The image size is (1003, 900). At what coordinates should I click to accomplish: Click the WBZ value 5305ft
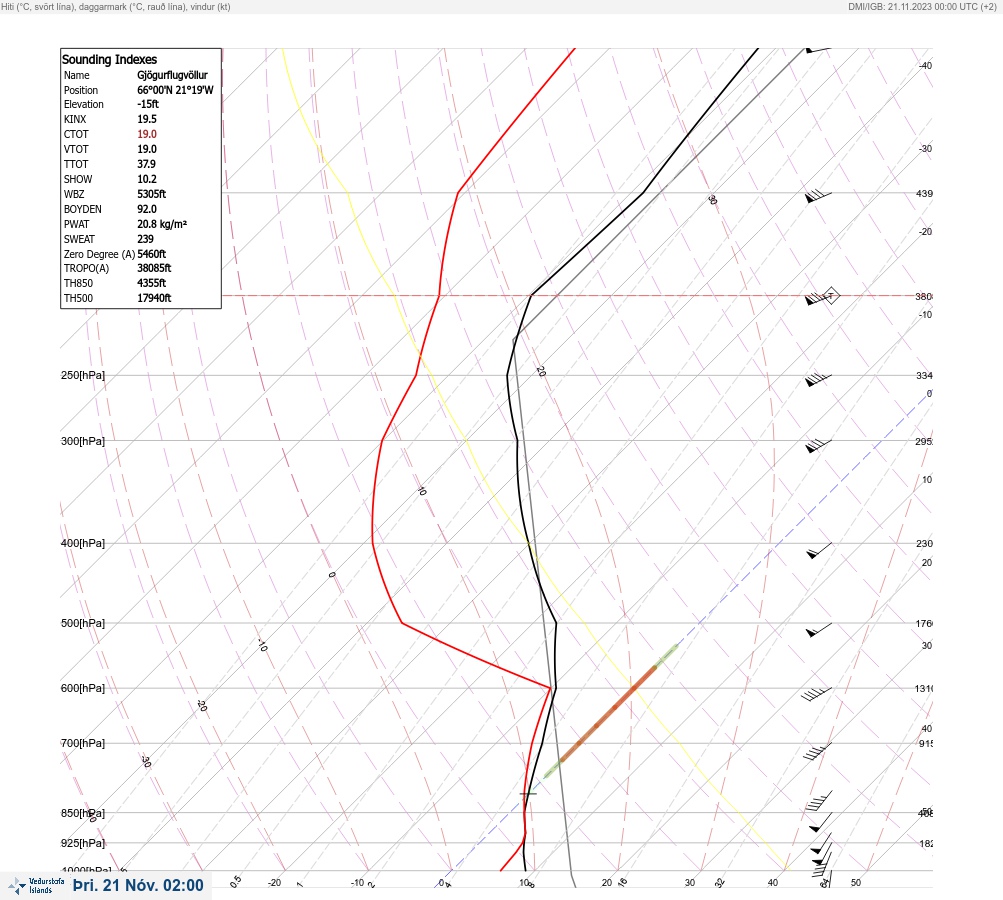point(152,194)
